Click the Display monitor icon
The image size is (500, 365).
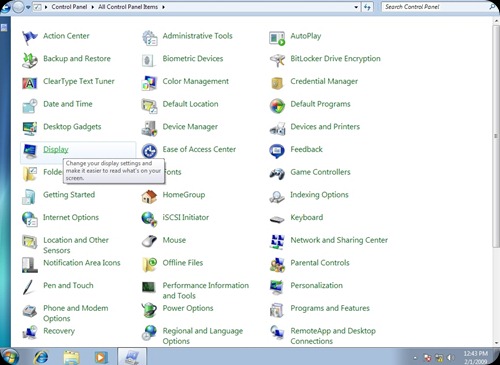pos(30,151)
